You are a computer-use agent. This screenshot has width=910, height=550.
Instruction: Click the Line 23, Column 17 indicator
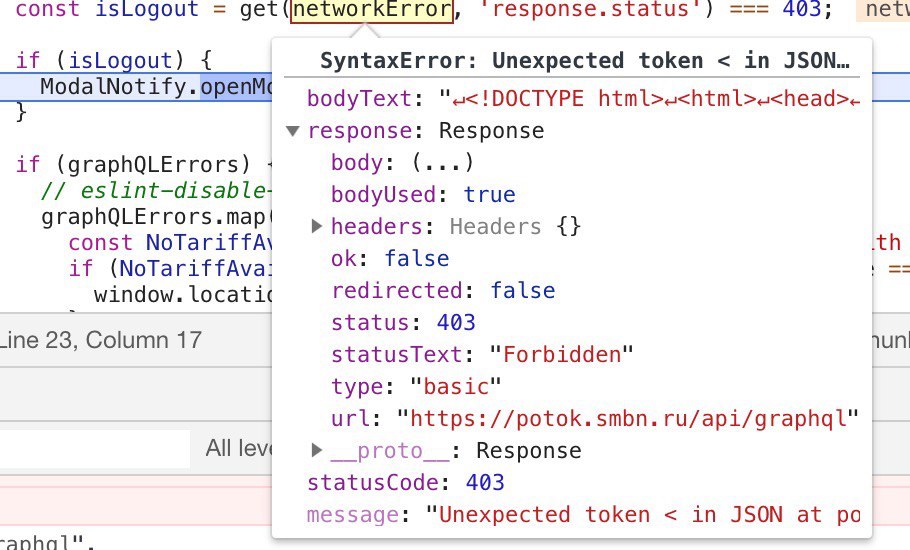click(100, 340)
